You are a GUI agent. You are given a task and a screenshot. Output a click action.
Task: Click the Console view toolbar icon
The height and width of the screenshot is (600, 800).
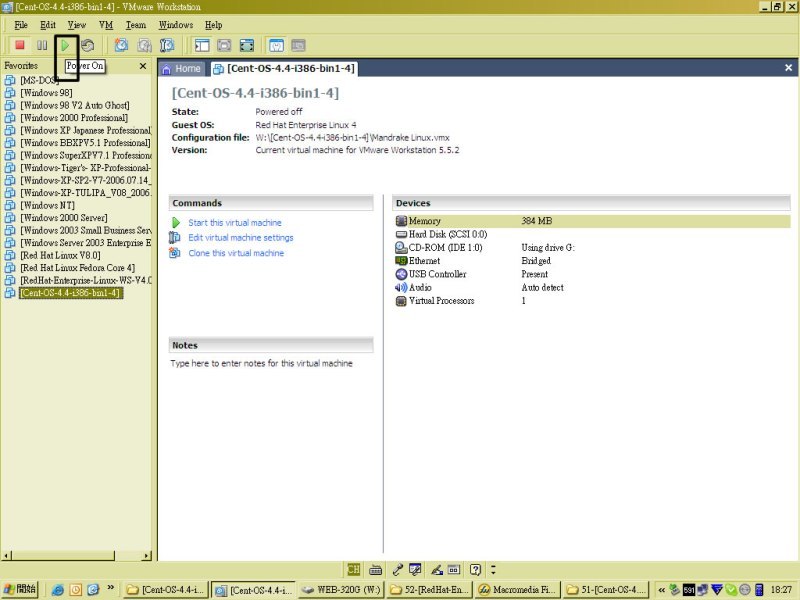(x=298, y=45)
